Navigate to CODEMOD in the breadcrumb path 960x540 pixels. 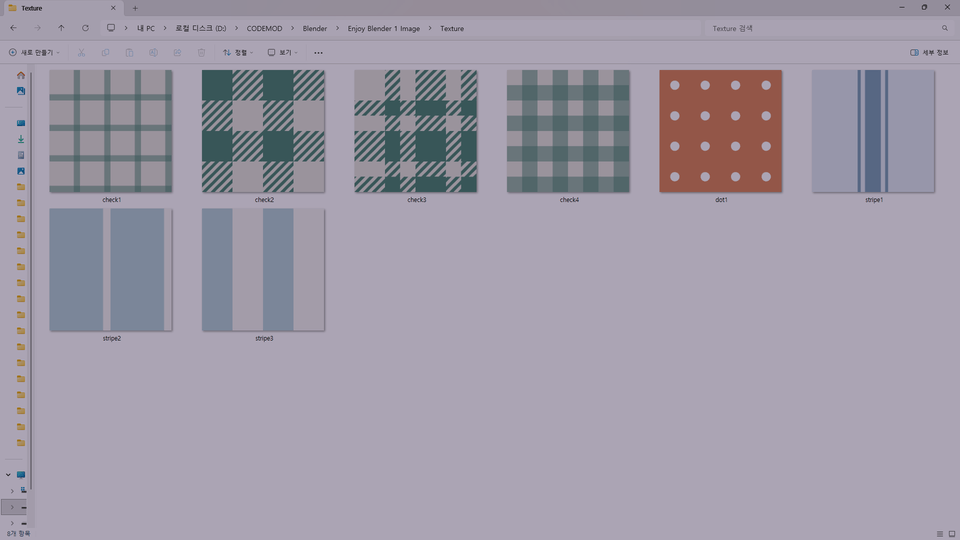264,28
